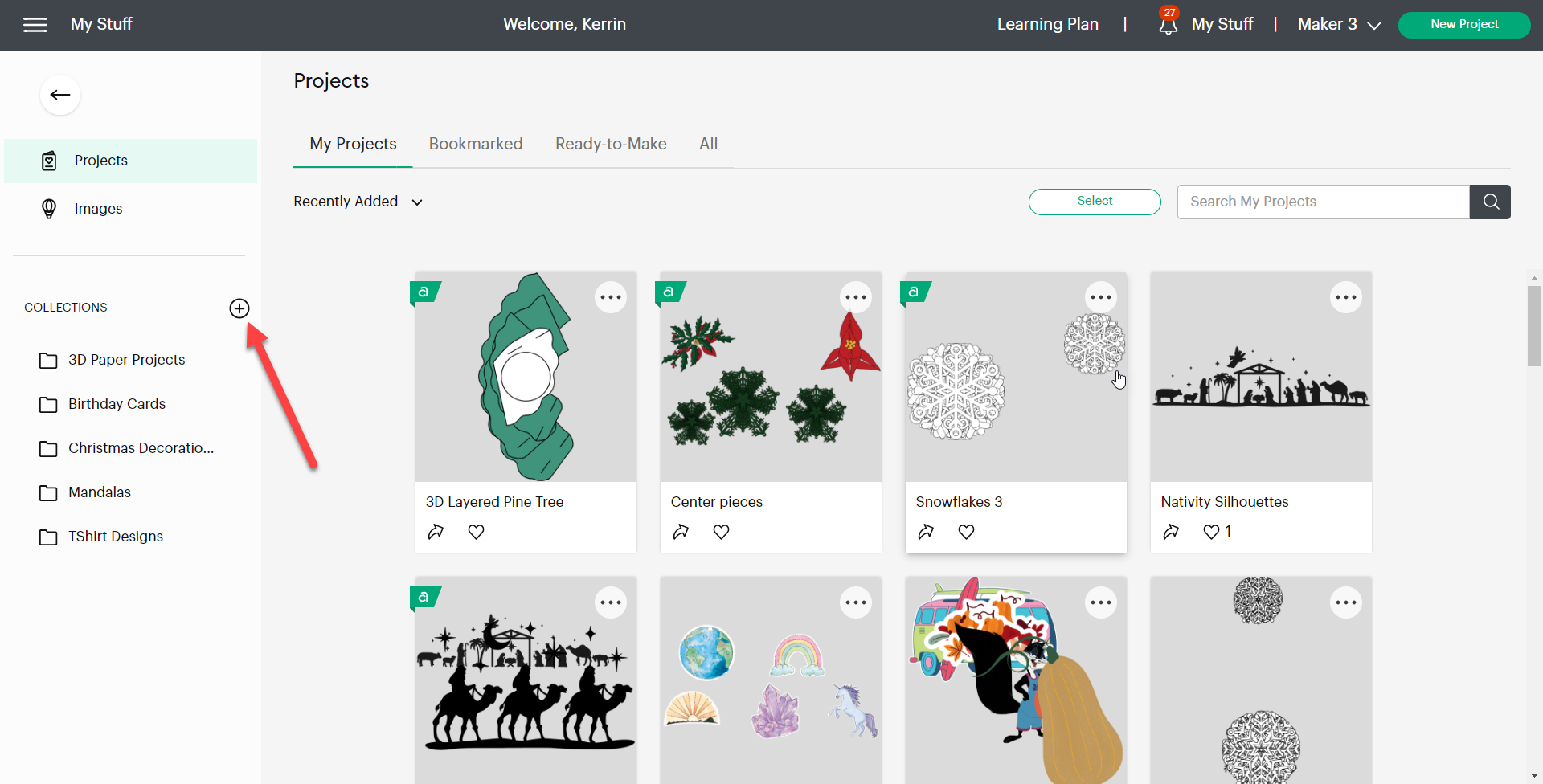Open options menu for 3D Layered Pine Tree
Image resolution: width=1543 pixels, height=784 pixels.
(x=611, y=297)
